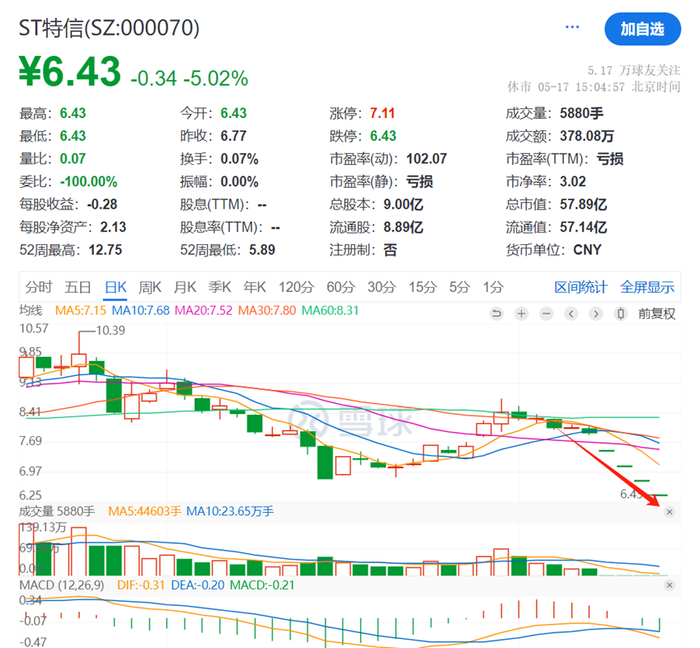Pan chart left with the left chevron

point(571,314)
